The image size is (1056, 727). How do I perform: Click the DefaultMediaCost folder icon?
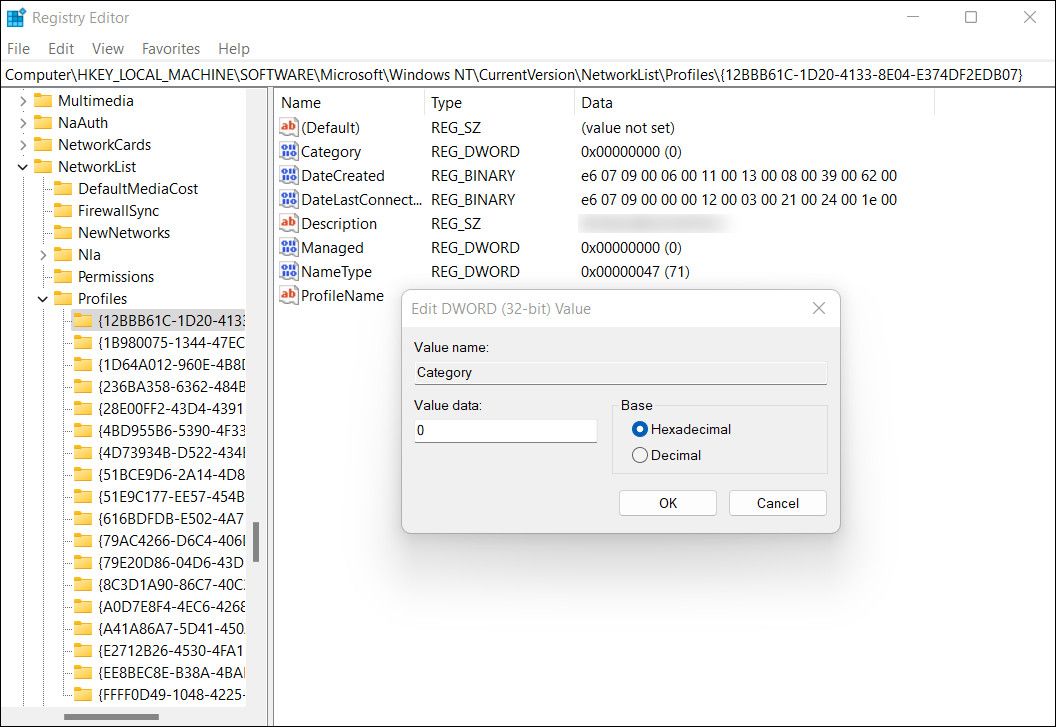tap(63, 189)
